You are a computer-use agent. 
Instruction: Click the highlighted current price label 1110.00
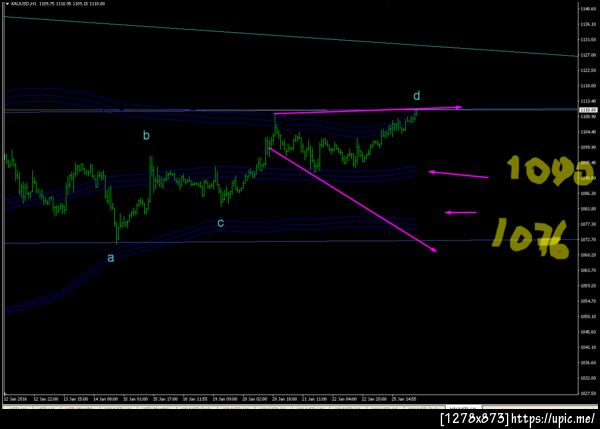588,110
